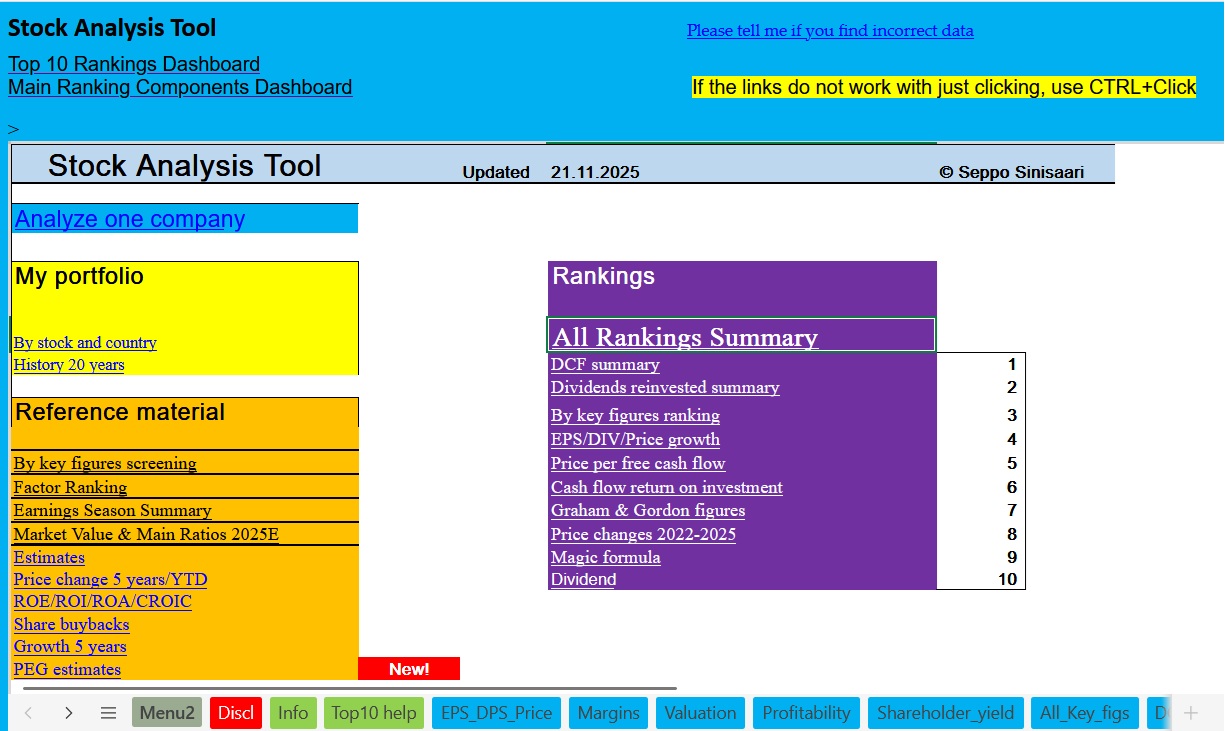Go to previous sheet arrow

coord(28,713)
